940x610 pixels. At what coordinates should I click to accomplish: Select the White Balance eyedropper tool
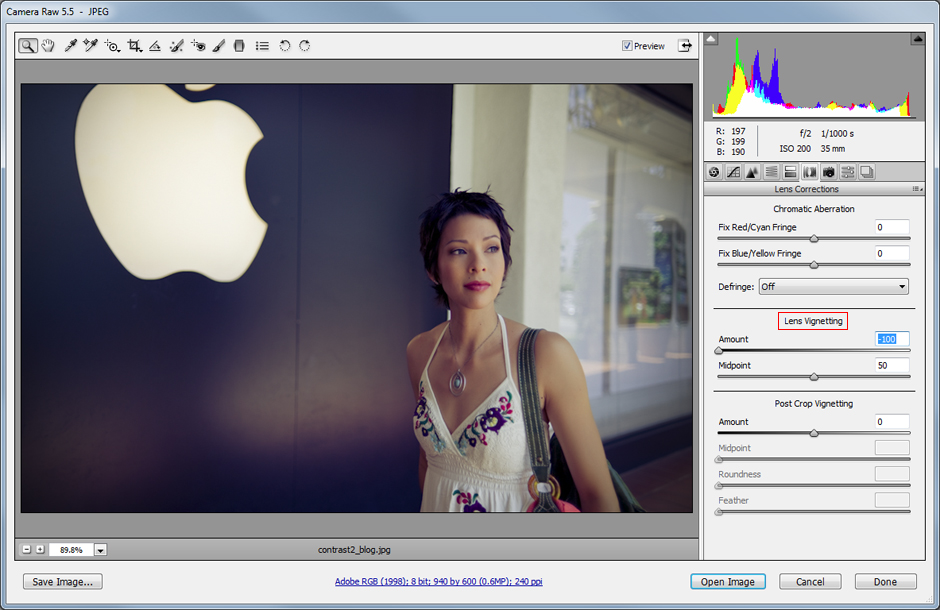tap(70, 46)
